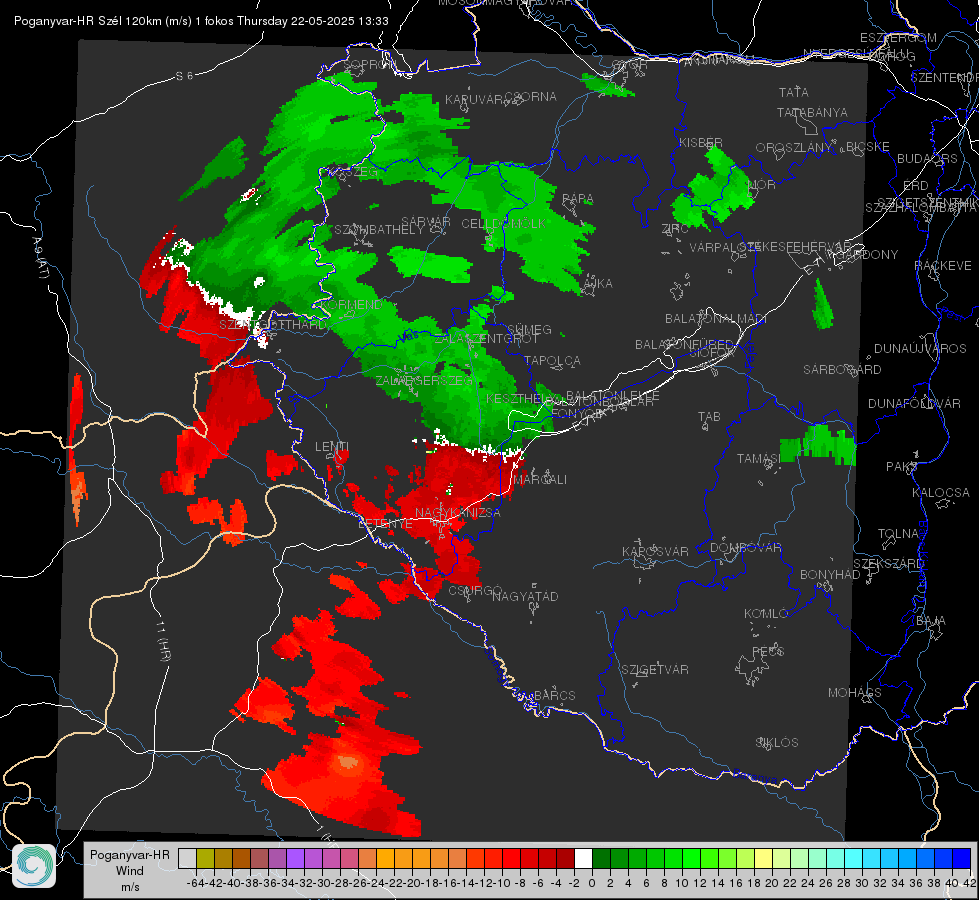Click the SZIGETVAR city label

654,670
